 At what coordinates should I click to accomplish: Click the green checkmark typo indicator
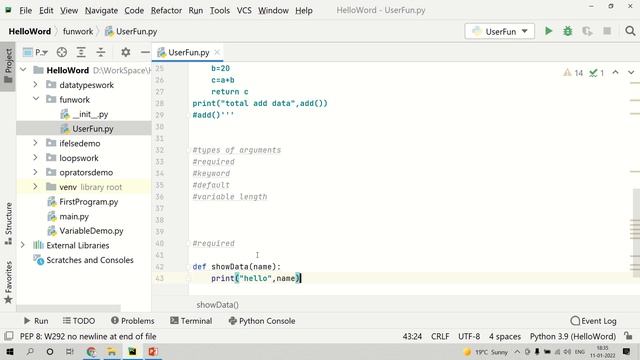[x=596, y=73]
